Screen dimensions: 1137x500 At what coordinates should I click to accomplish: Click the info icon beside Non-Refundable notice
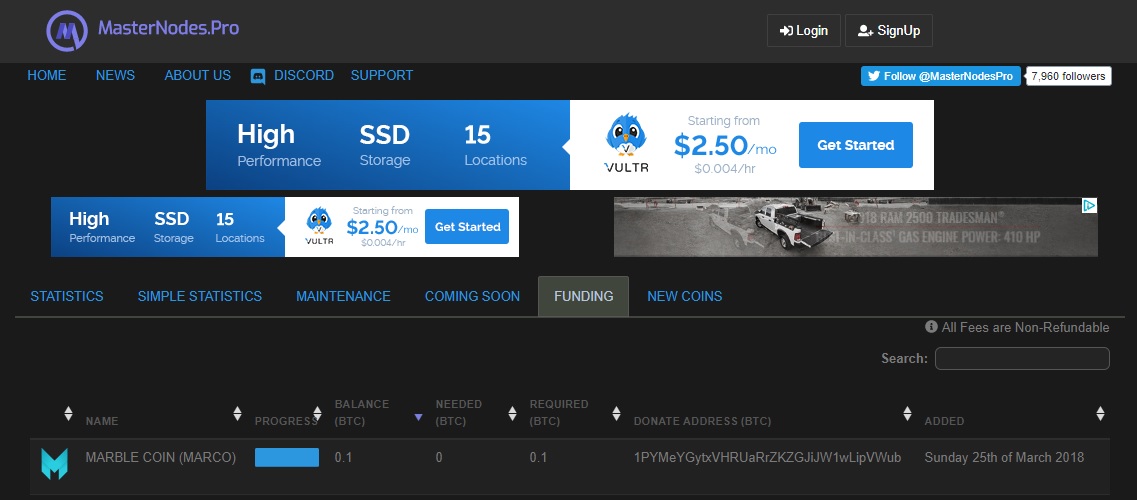(932, 327)
